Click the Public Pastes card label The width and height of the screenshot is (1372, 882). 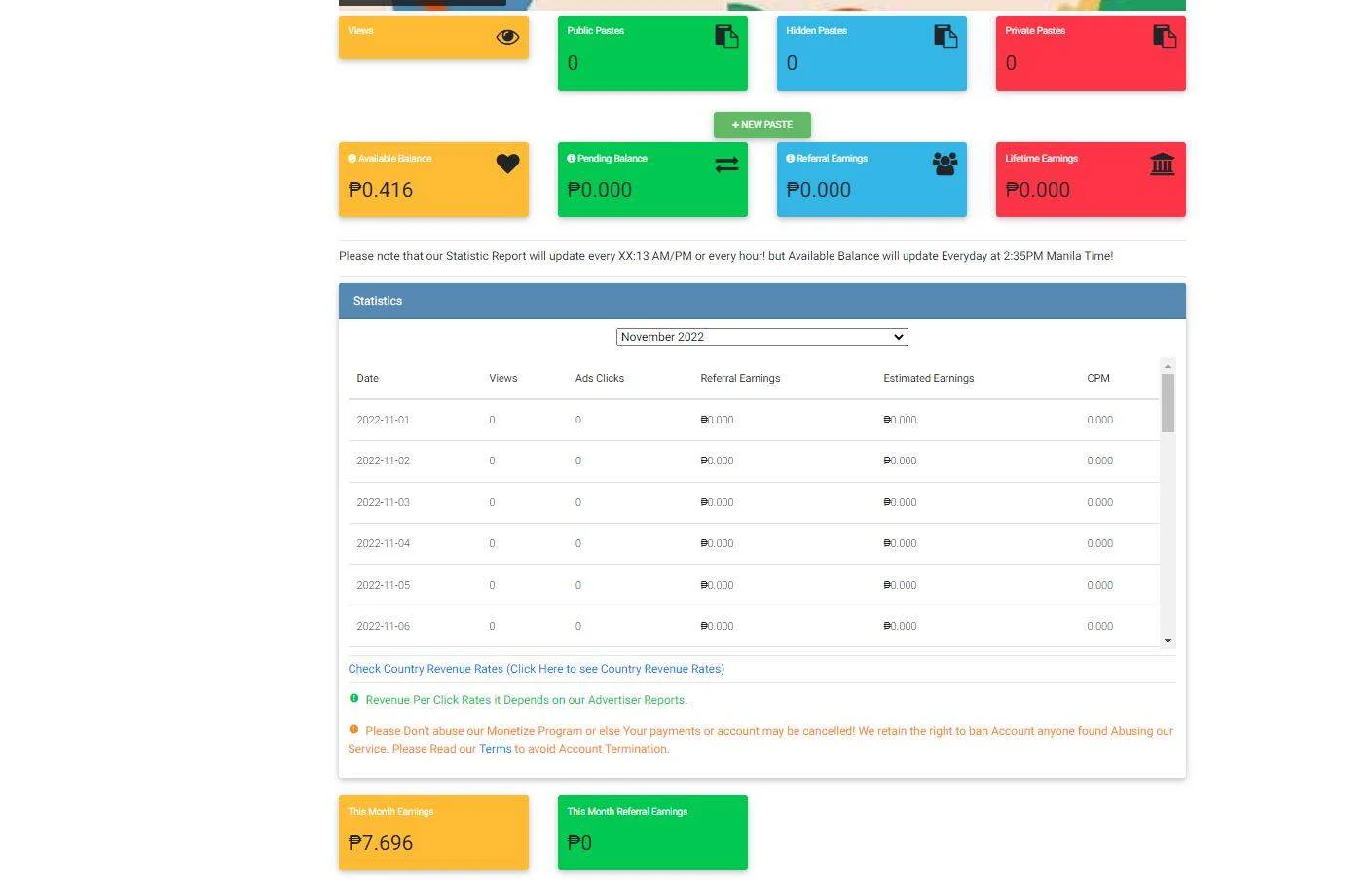click(596, 30)
